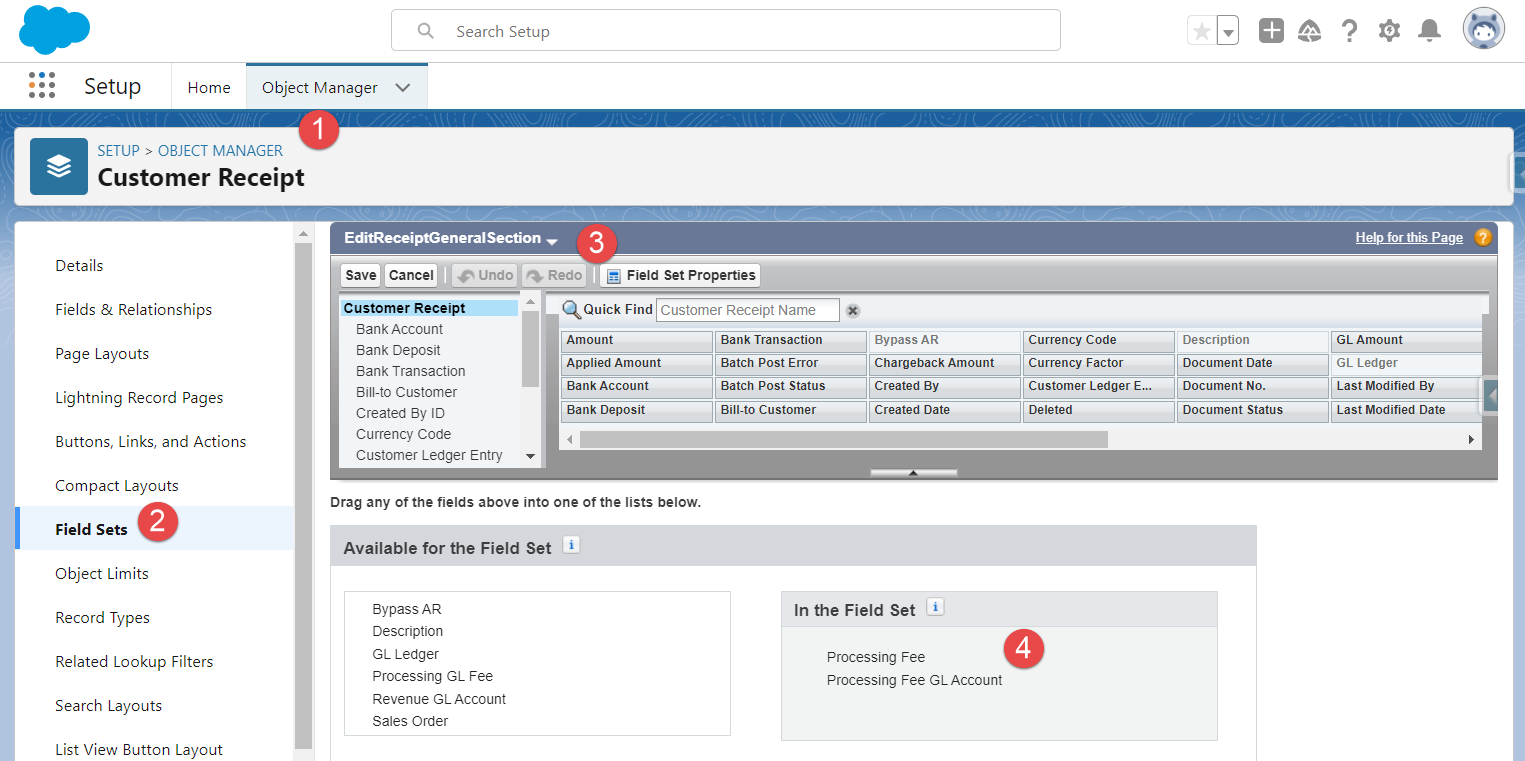This screenshot has width=1525, height=761.
Task: Select Processing Fee in the Field Set
Action: pos(876,657)
